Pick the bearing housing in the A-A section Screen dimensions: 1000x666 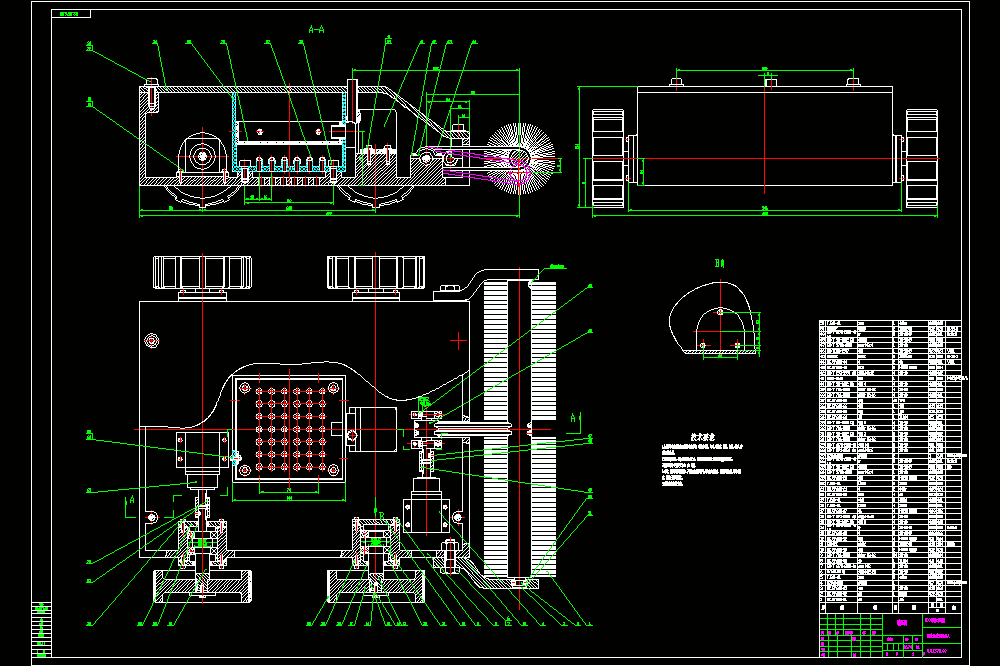click(203, 156)
